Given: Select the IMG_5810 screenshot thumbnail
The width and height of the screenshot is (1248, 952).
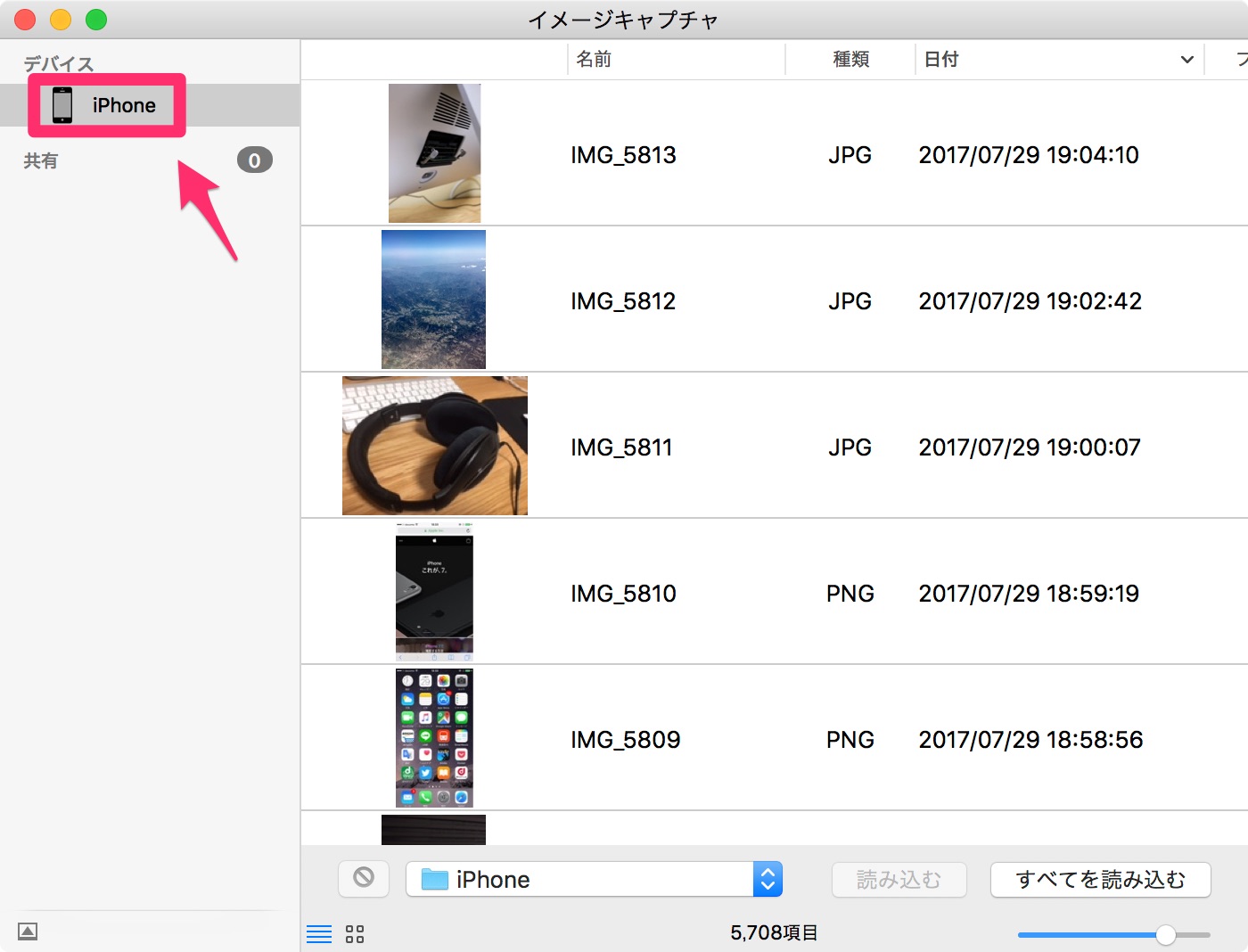Looking at the screenshot, I should 434,592.
